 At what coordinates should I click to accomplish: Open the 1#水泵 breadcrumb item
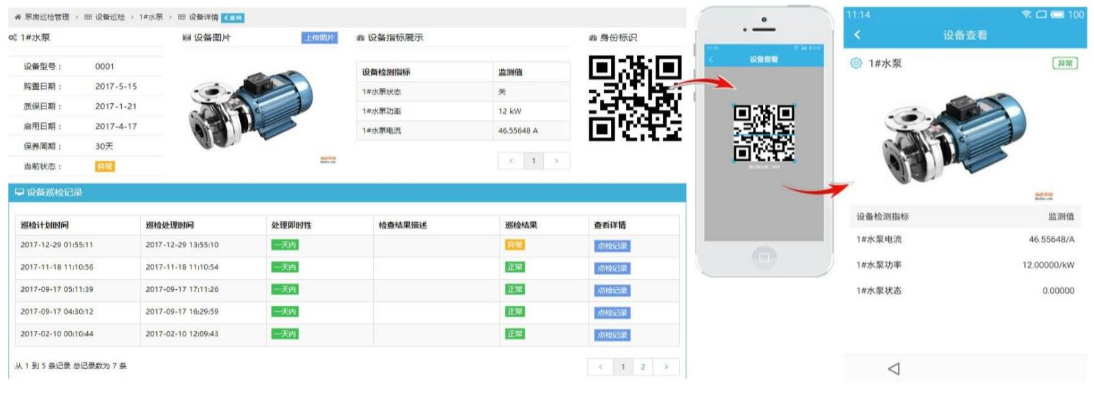[x=149, y=17]
